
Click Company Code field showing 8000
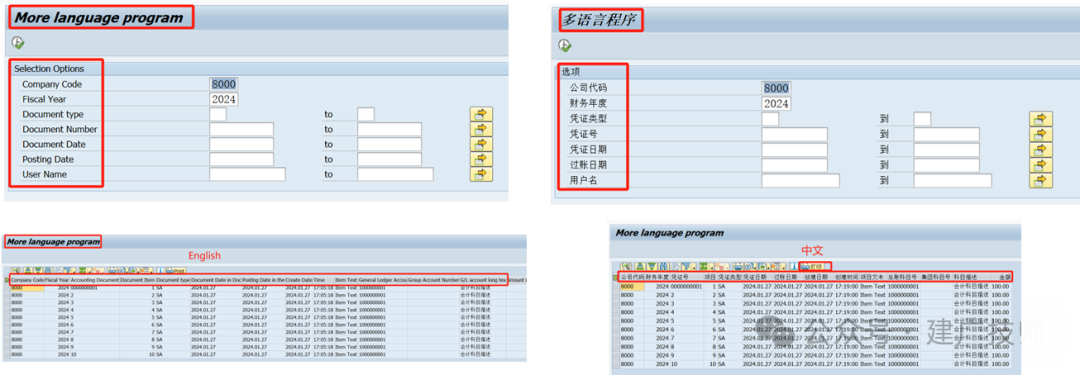[224, 84]
